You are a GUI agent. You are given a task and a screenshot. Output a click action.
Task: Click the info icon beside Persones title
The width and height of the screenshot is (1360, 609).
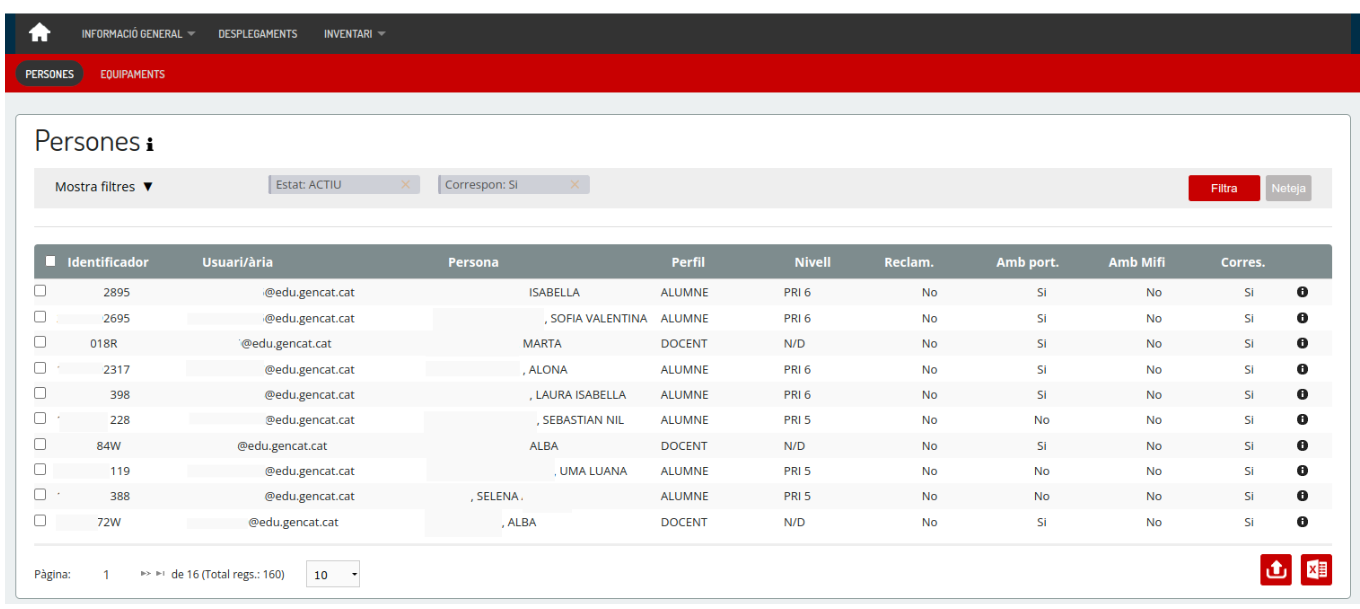point(150,145)
